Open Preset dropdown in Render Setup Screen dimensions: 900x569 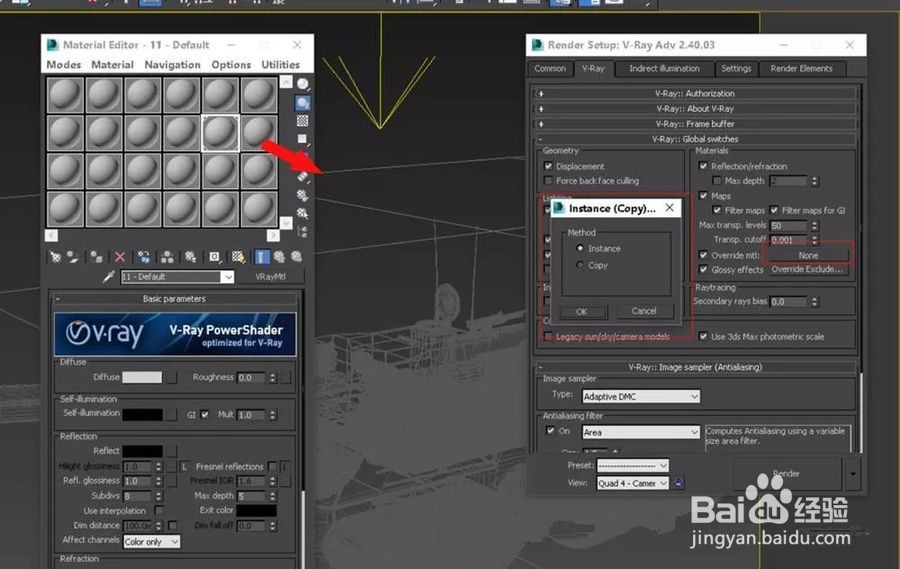click(633, 466)
